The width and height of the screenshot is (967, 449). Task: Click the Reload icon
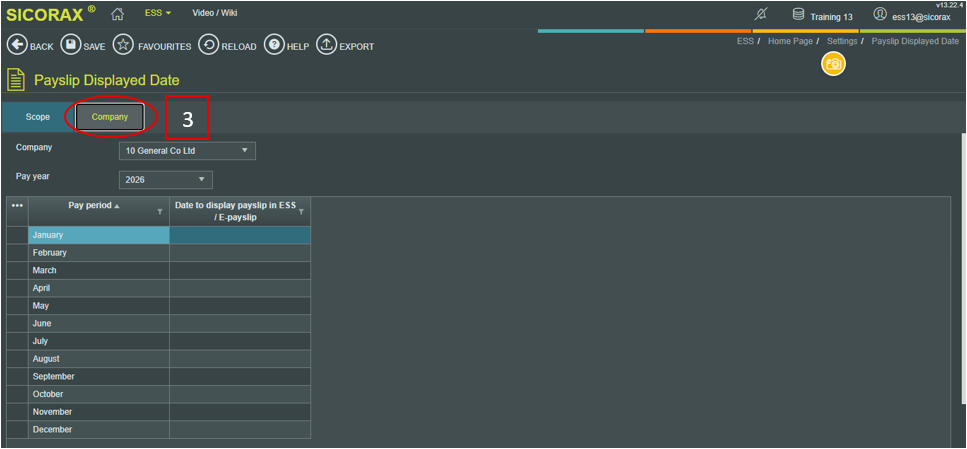208,46
